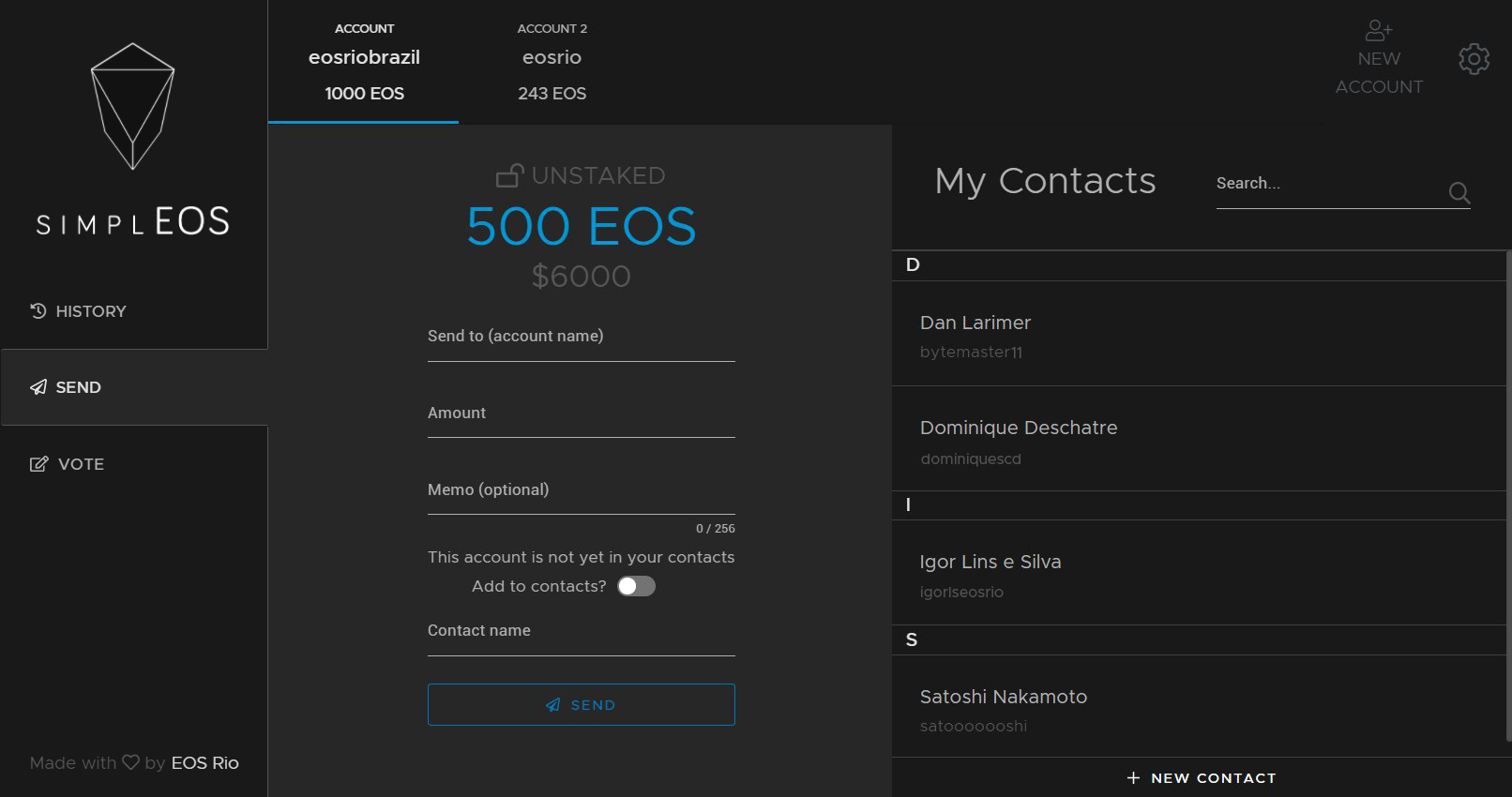Click the My Contacts heading
1512x797 pixels.
pyautogui.click(x=1045, y=181)
